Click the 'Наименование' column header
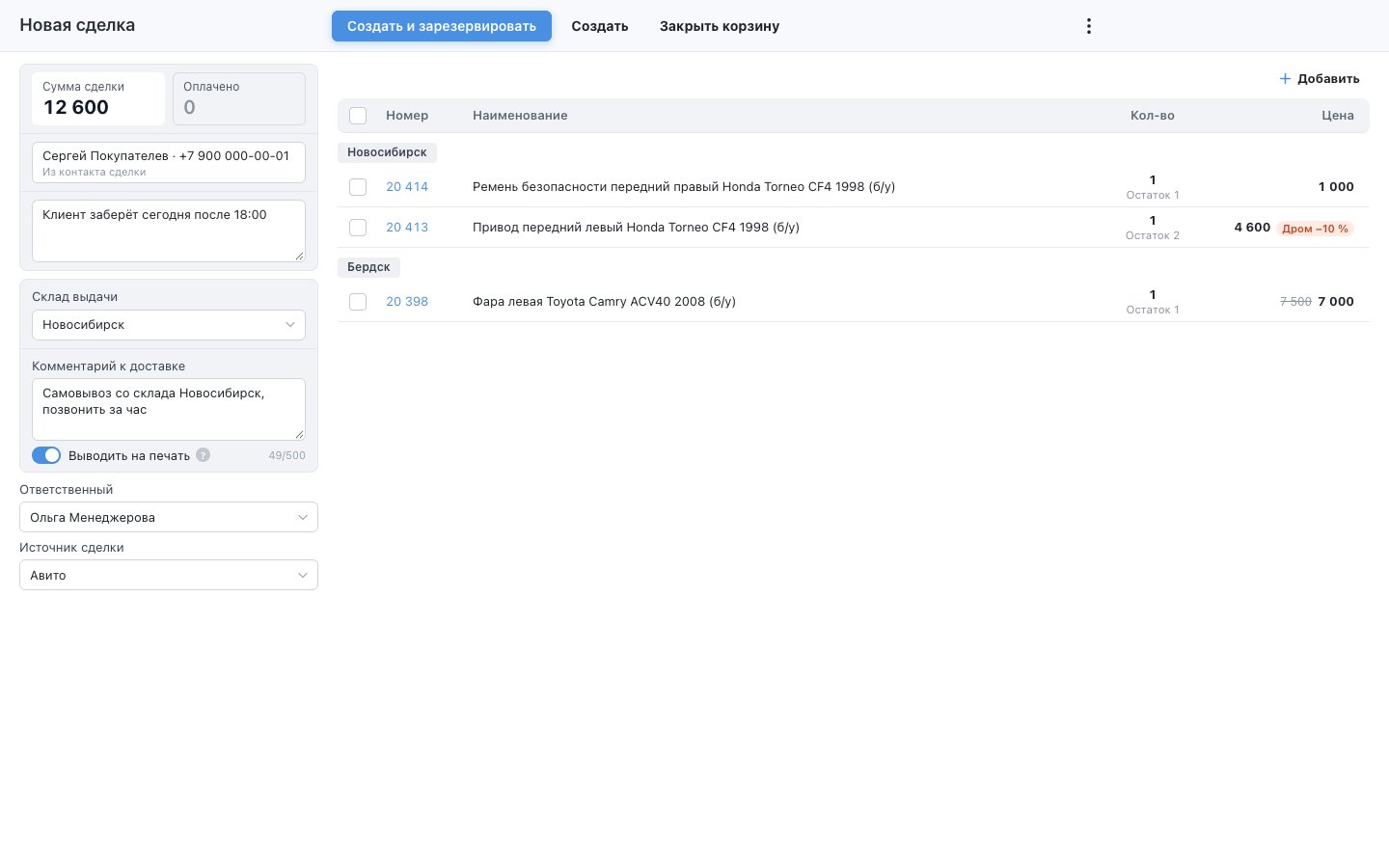This screenshot has height=868, width=1389. [x=520, y=116]
